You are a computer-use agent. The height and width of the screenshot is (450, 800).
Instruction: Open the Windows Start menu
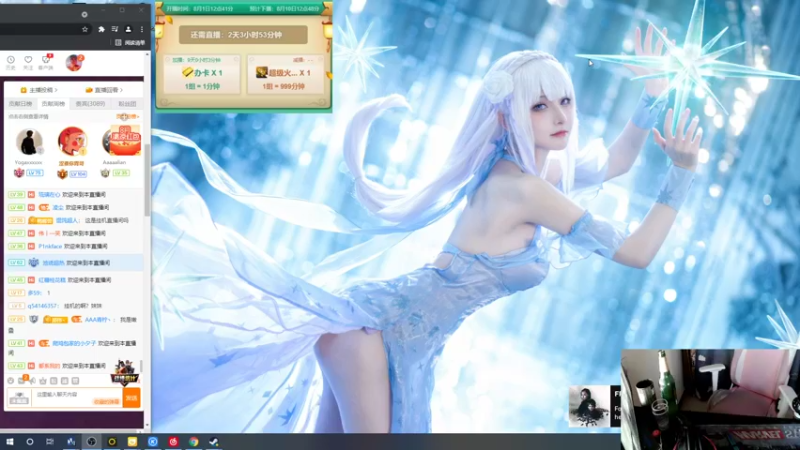click(x=10, y=442)
